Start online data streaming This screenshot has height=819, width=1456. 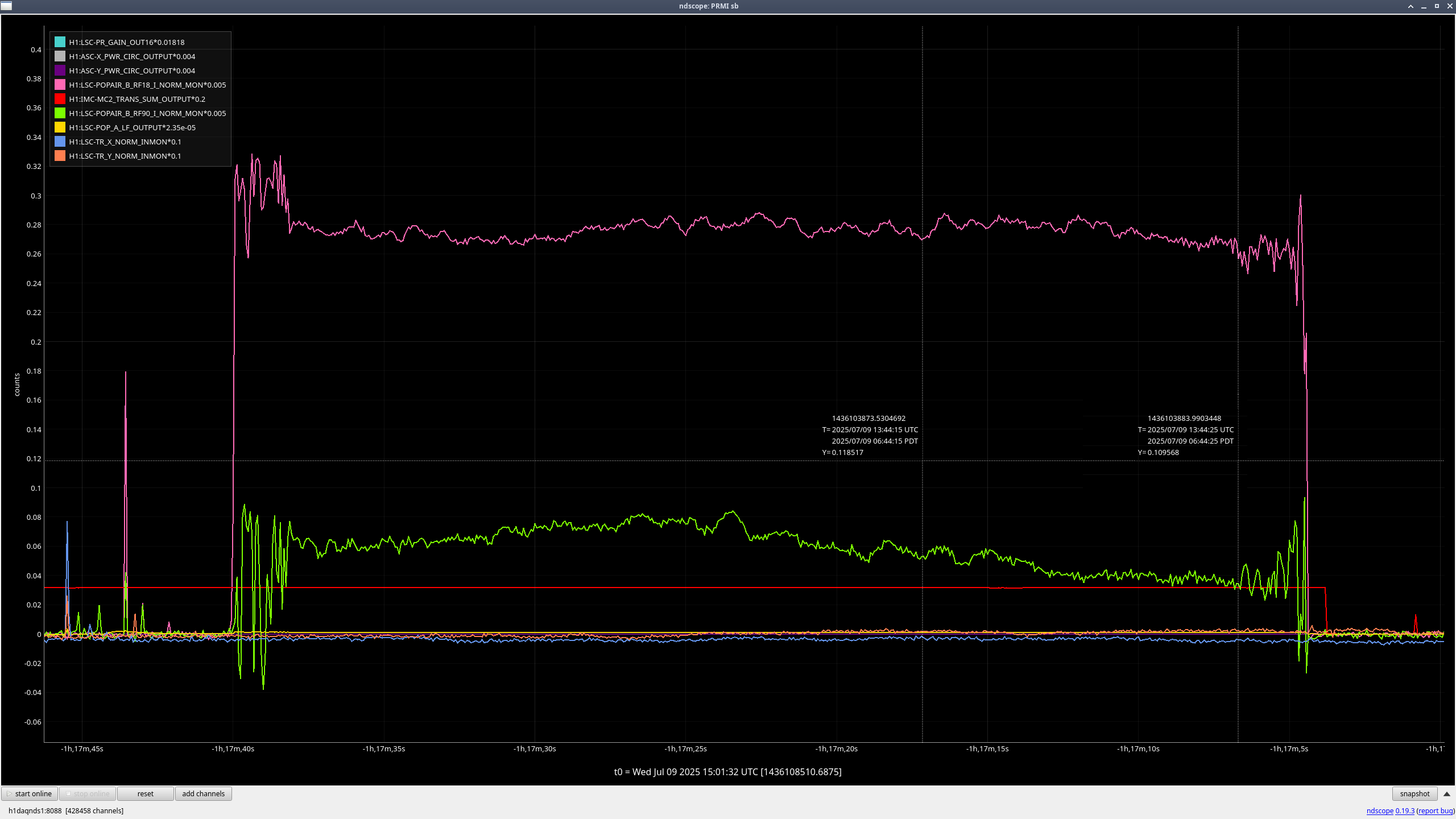tap(30, 793)
